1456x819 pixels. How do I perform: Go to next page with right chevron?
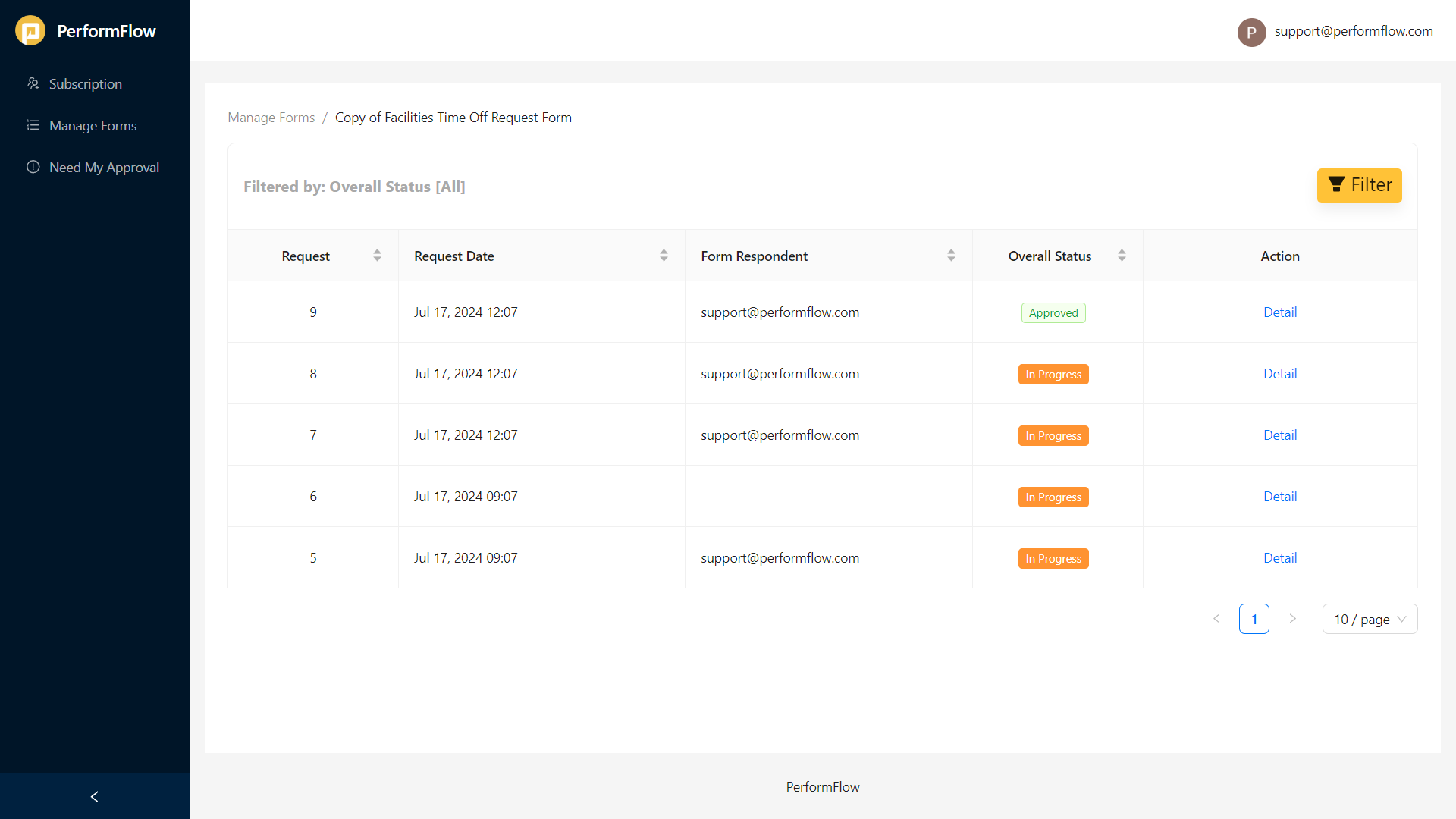pos(1293,619)
